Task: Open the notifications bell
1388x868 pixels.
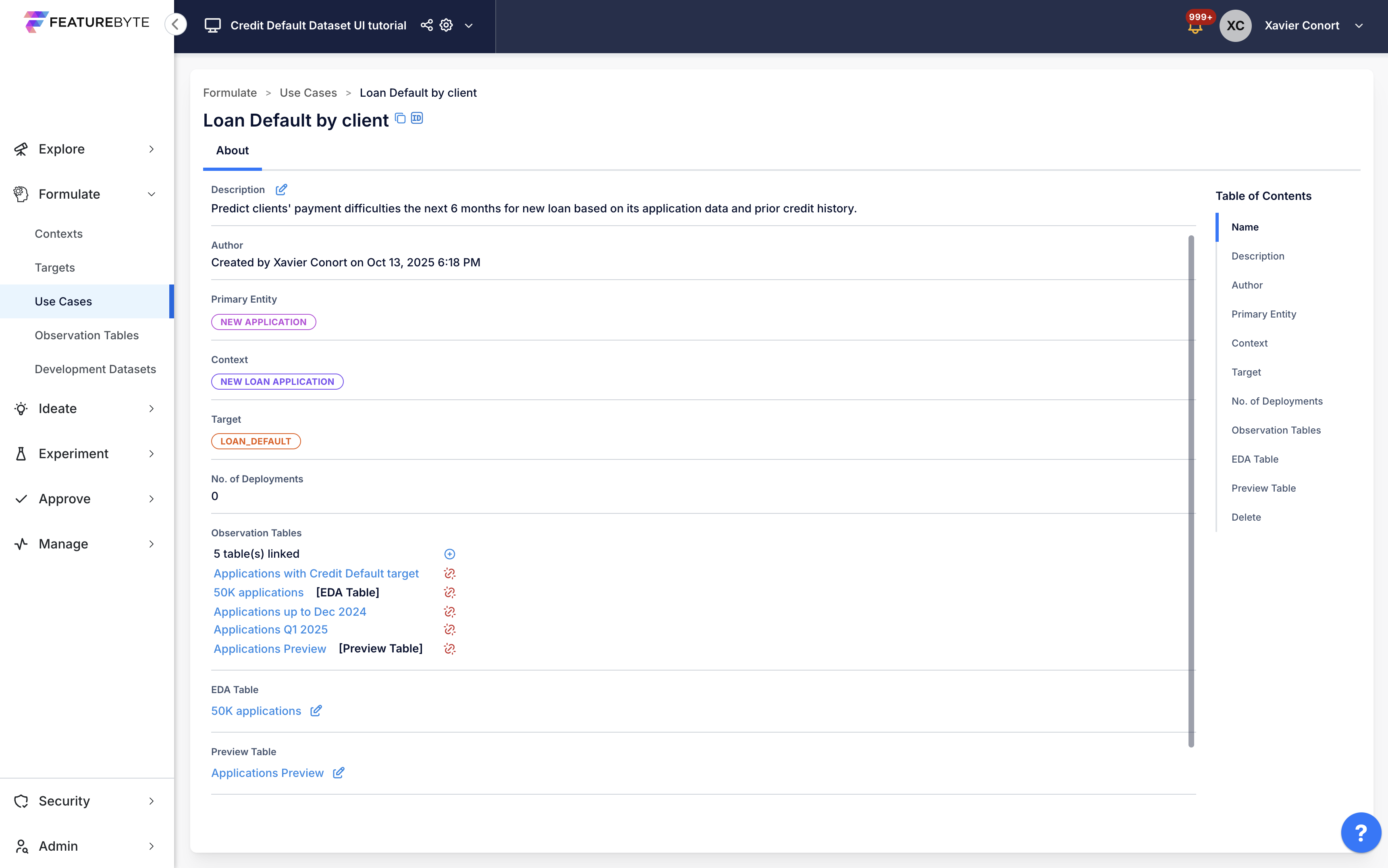Action: 1195,27
